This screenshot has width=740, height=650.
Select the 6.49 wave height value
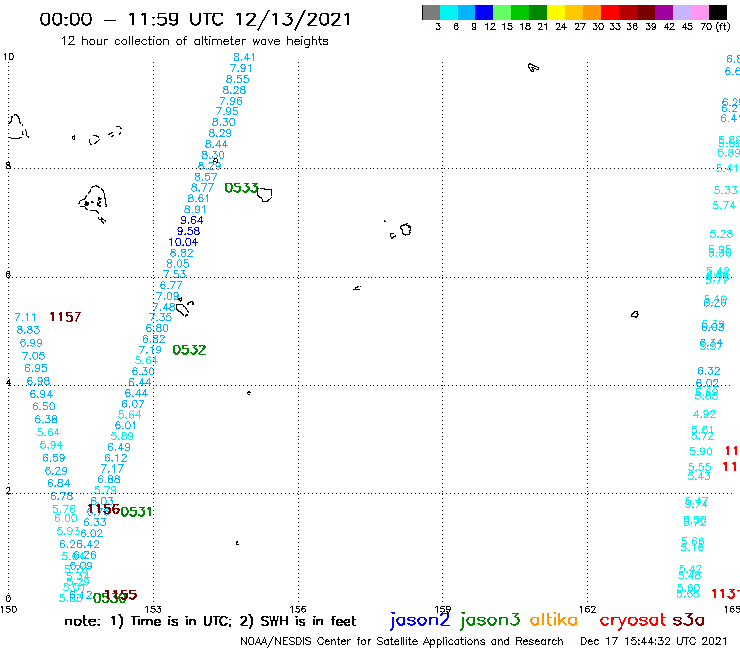[x=119, y=447]
